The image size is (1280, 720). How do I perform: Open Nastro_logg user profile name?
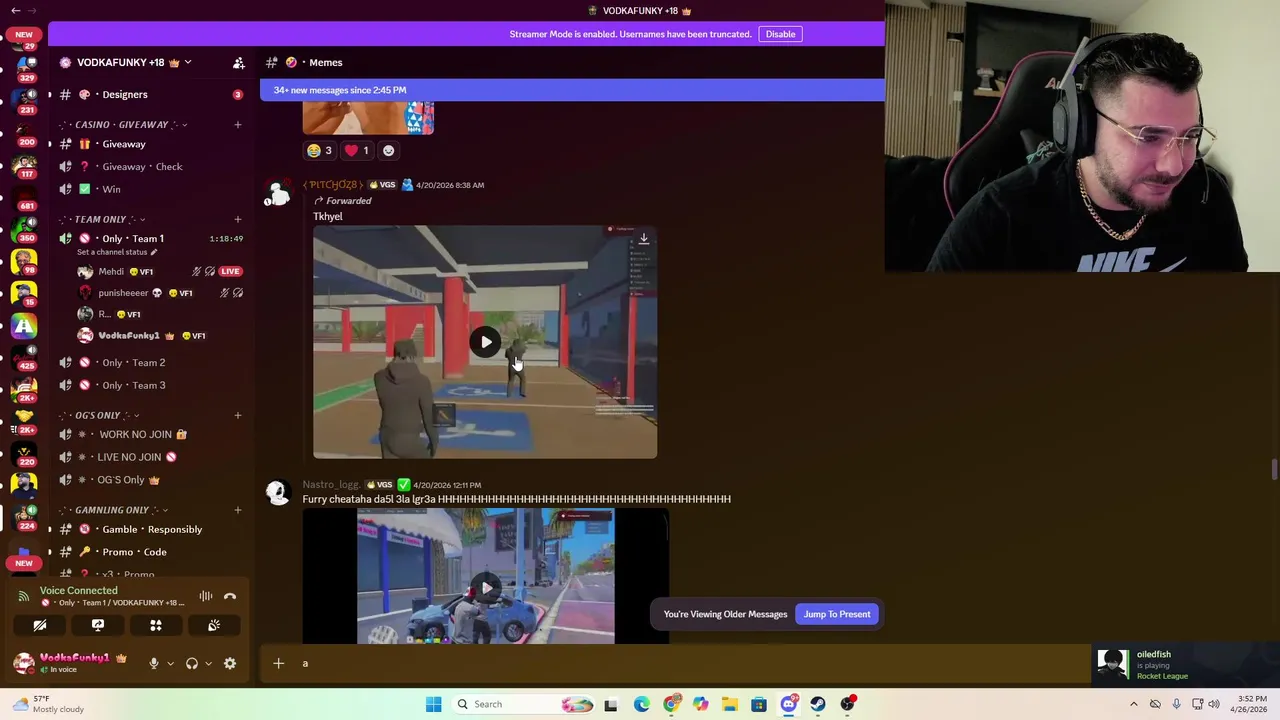pos(331,484)
